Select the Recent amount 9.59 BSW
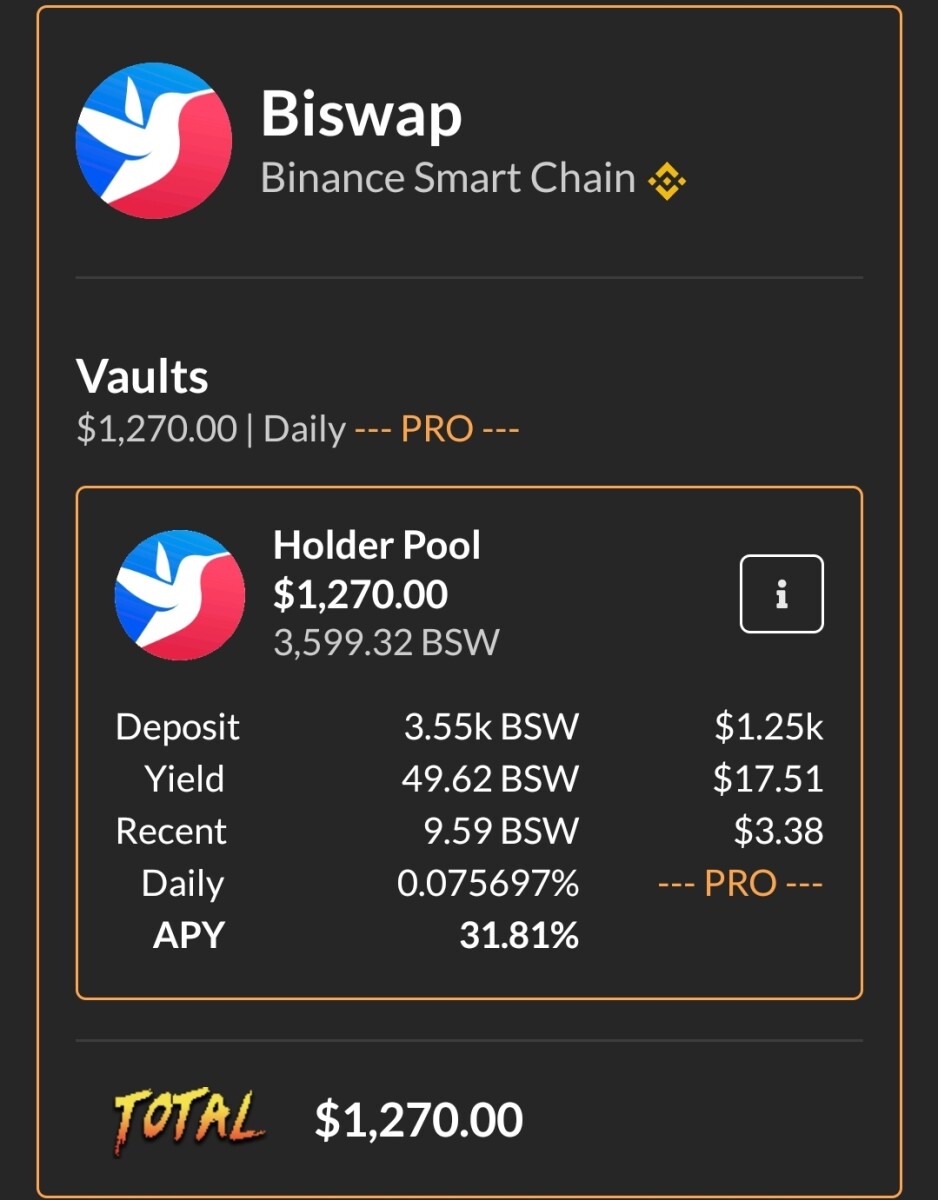938x1200 pixels. coord(501,832)
